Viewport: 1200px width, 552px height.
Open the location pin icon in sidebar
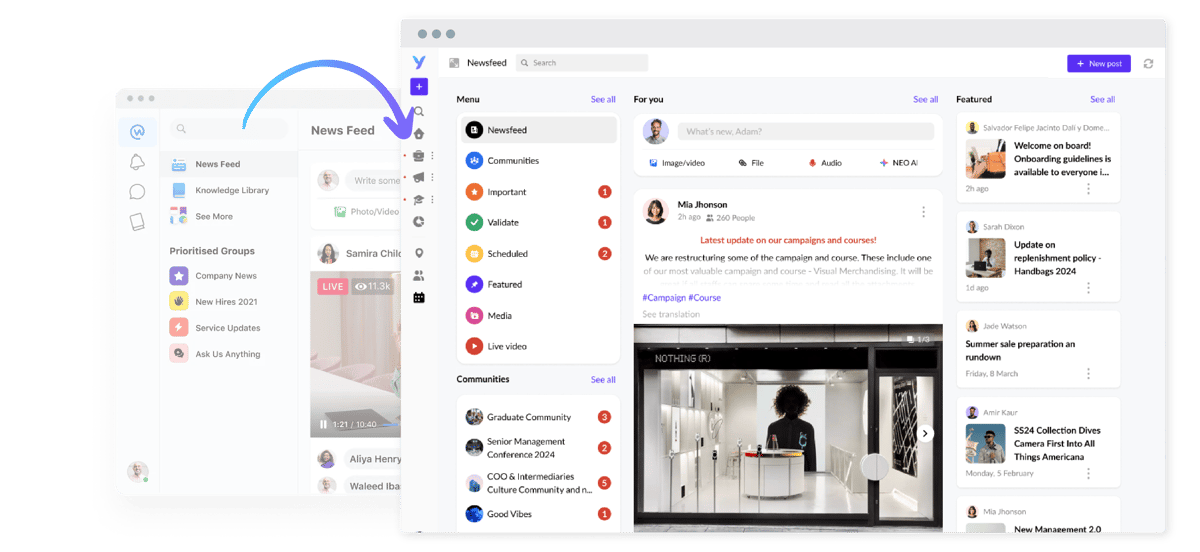click(x=419, y=253)
